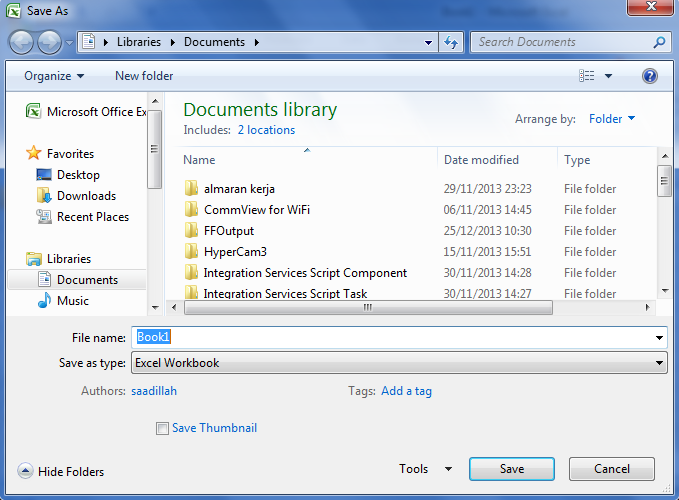The image size is (679, 500).
Task: Open the address bar history dropdown
Action: pyautogui.click(x=428, y=42)
